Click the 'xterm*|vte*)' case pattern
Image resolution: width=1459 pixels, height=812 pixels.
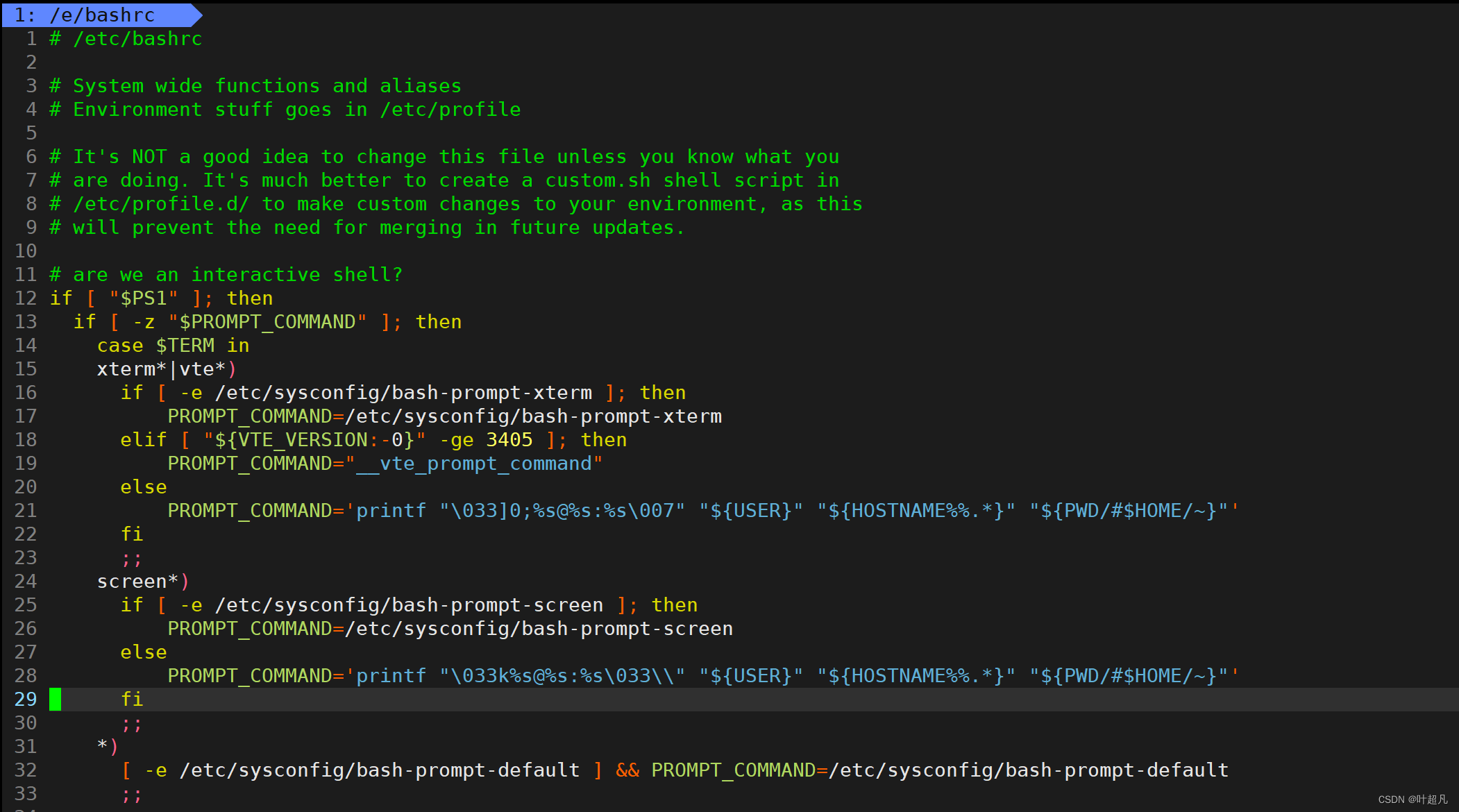(167, 369)
